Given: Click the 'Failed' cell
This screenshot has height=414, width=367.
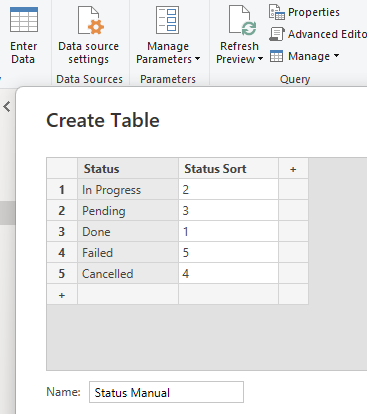Looking at the screenshot, I should 128,253.
